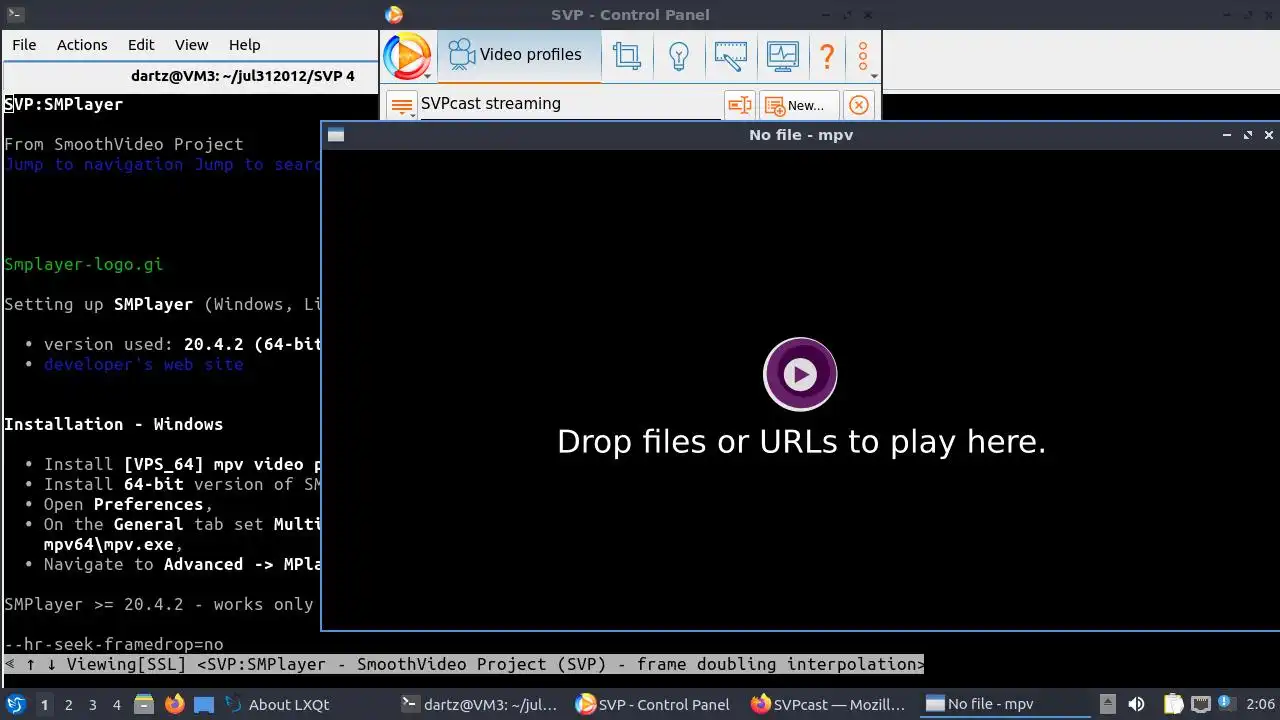This screenshot has height=720, width=1280.
Task: Open the performance monitor panel in SVP
Action: 783,55
